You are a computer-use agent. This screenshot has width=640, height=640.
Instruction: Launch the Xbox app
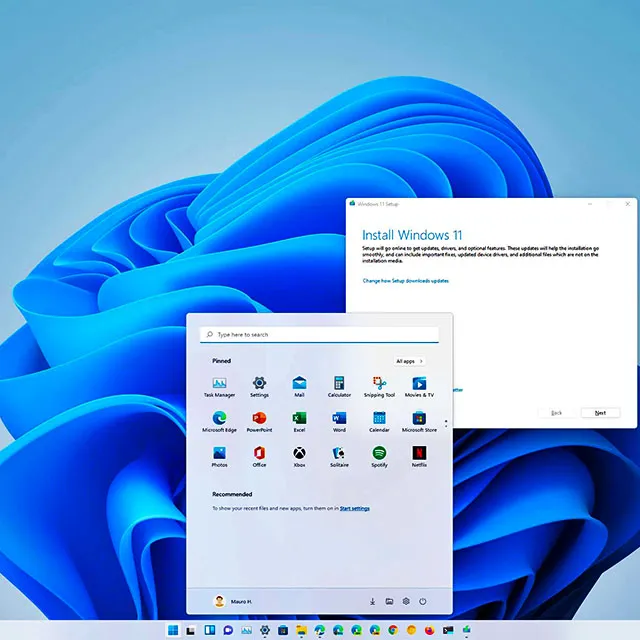(x=299, y=457)
